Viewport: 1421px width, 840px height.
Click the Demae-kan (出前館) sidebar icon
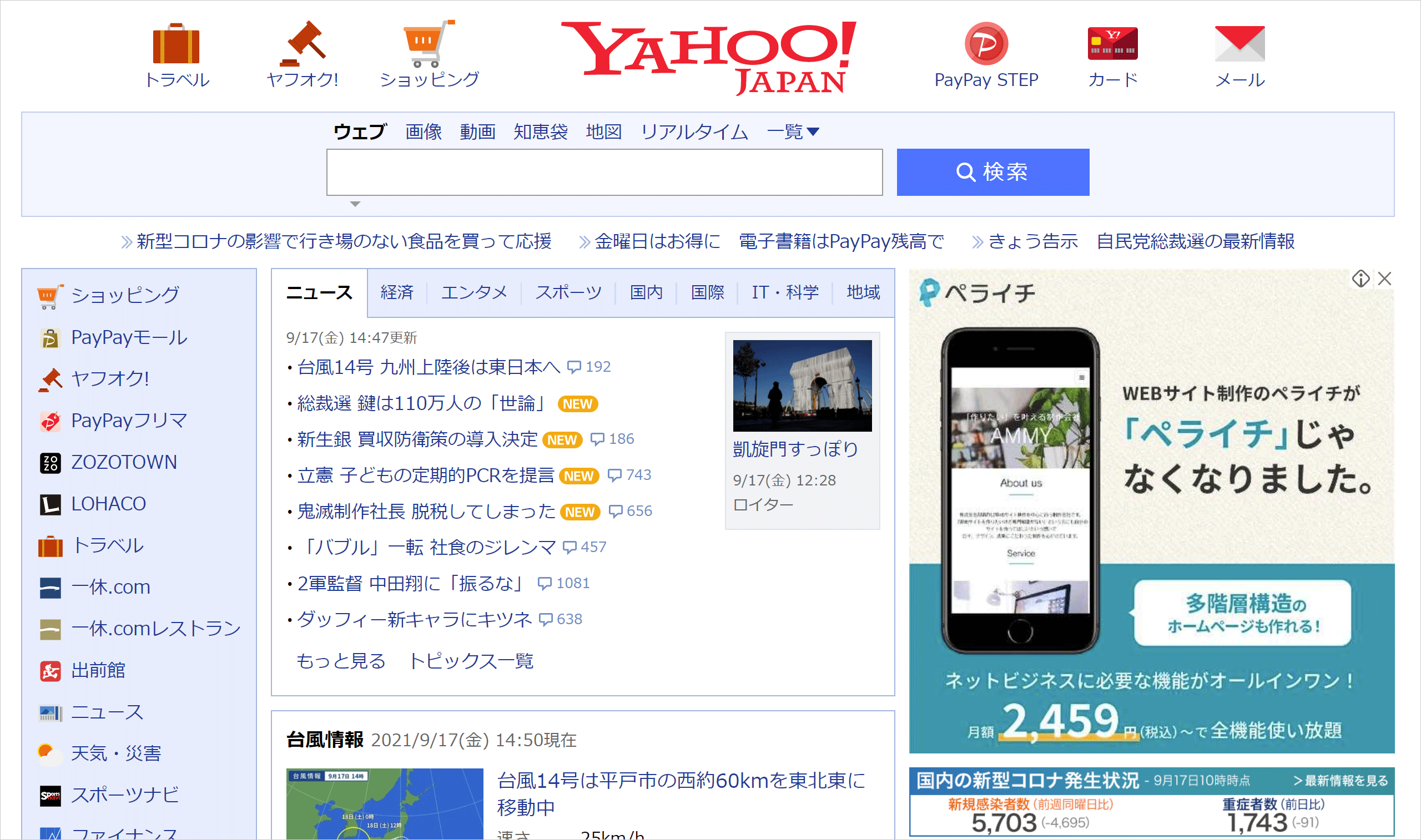51,671
